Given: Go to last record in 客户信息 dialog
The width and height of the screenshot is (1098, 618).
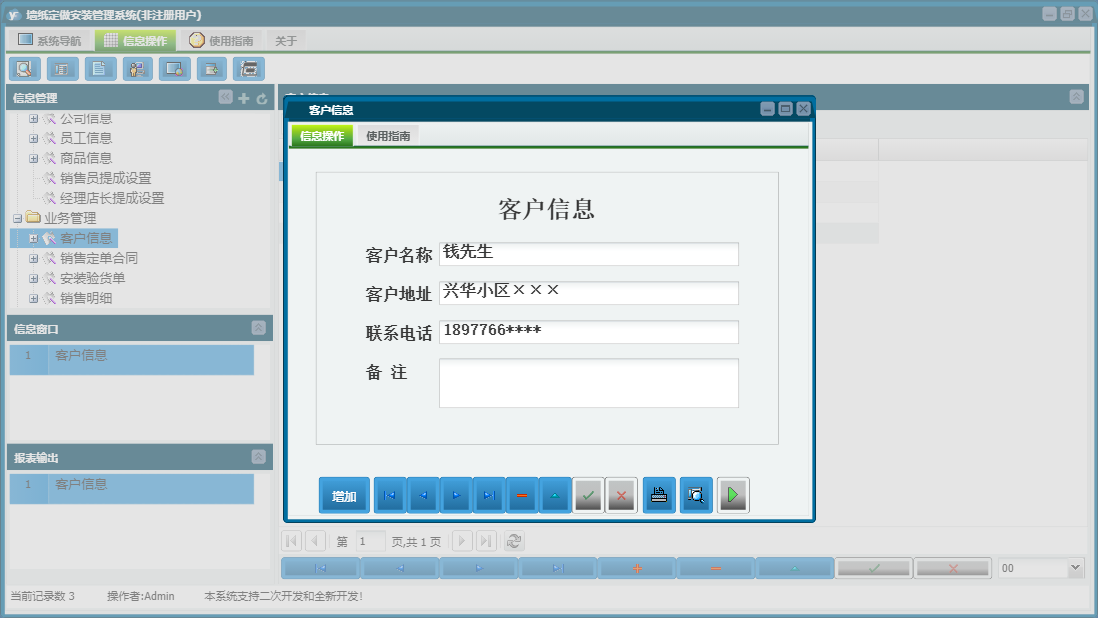Looking at the screenshot, I should point(489,496).
